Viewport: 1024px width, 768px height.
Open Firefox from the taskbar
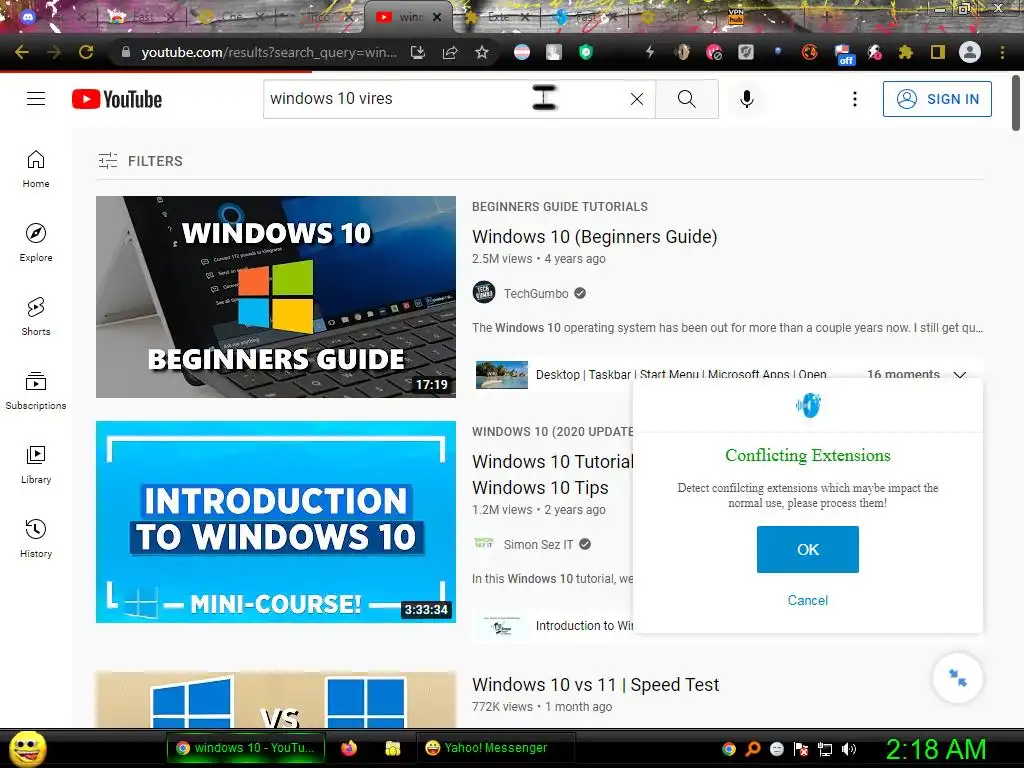point(349,748)
